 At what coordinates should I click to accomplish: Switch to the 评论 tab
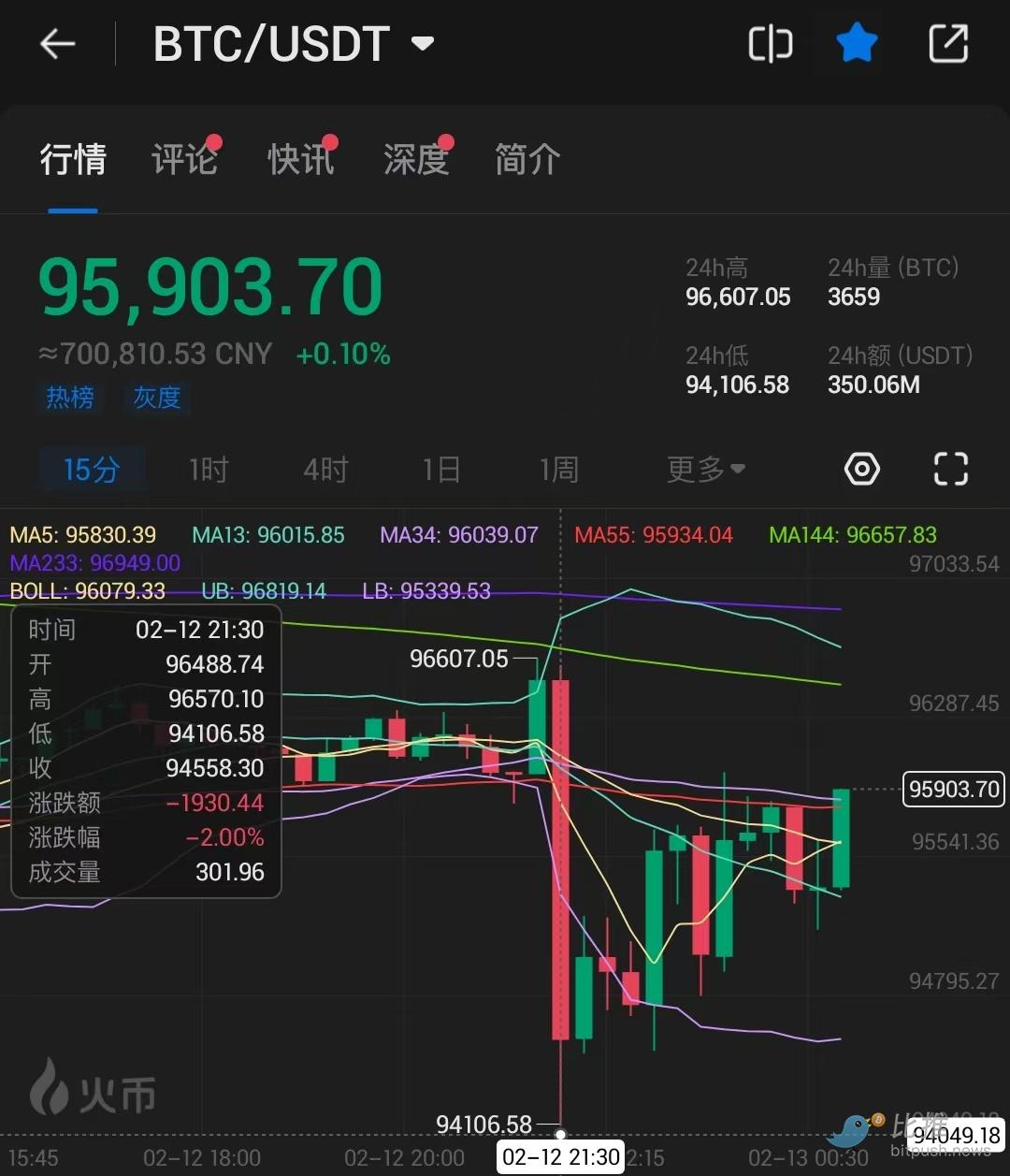tap(184, 160)
